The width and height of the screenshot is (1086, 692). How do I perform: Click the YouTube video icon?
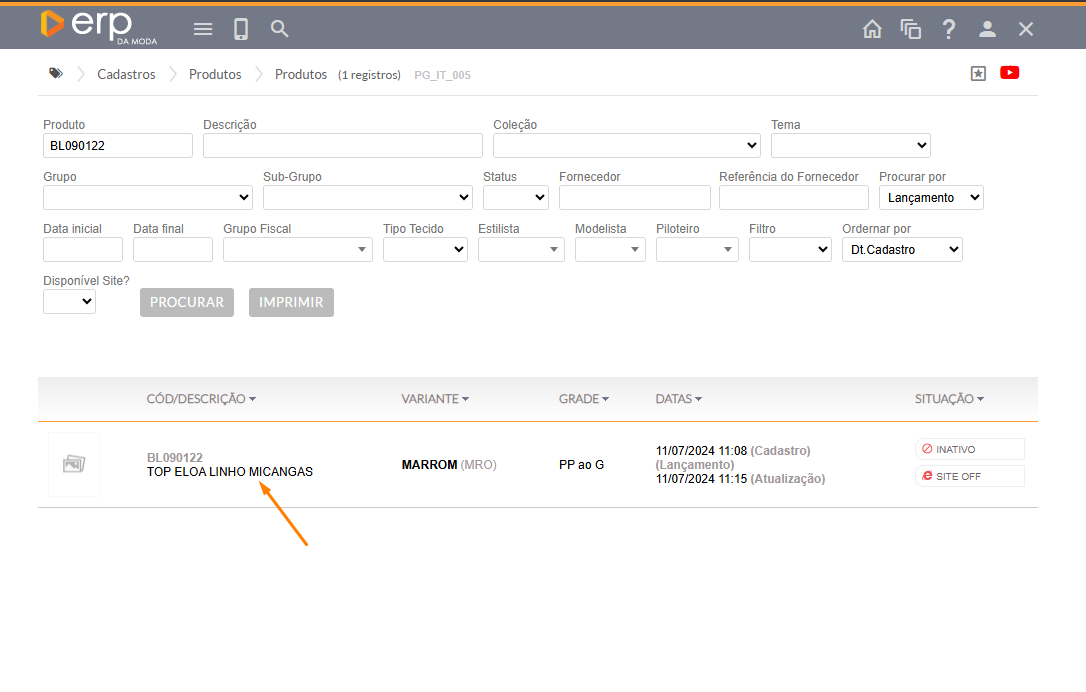coord(1009,73)
